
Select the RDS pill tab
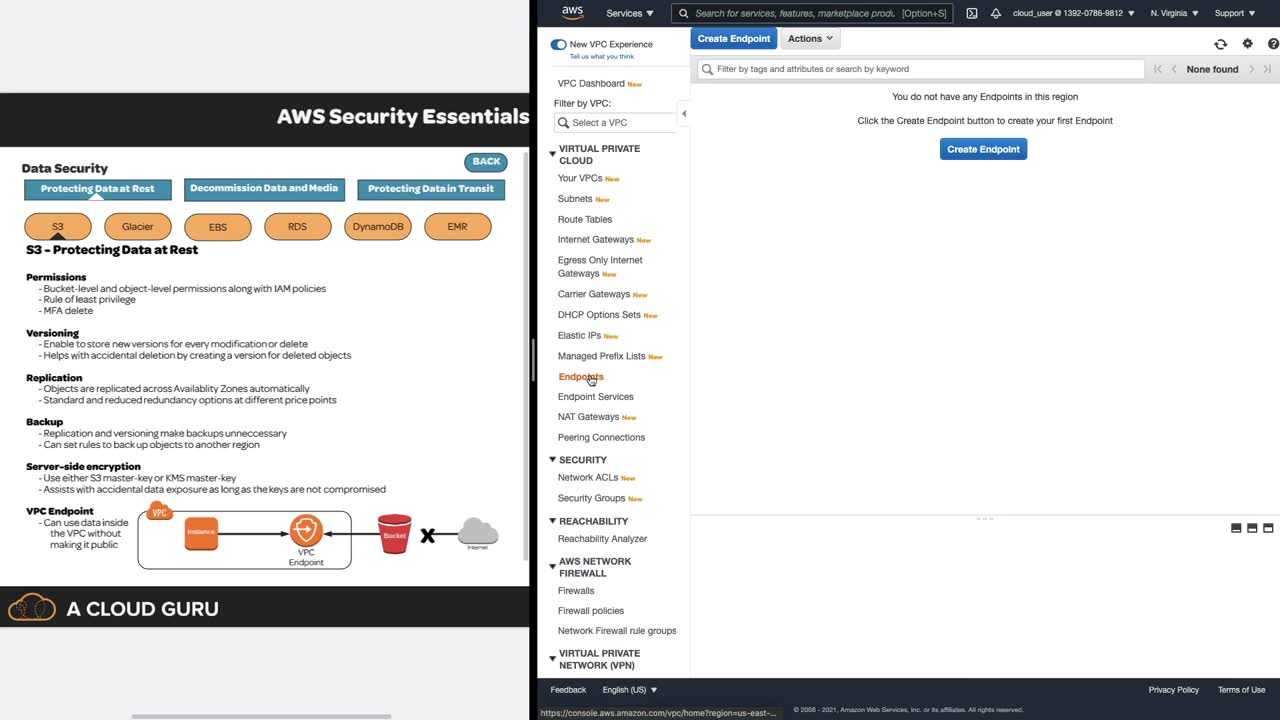[298, 227]
